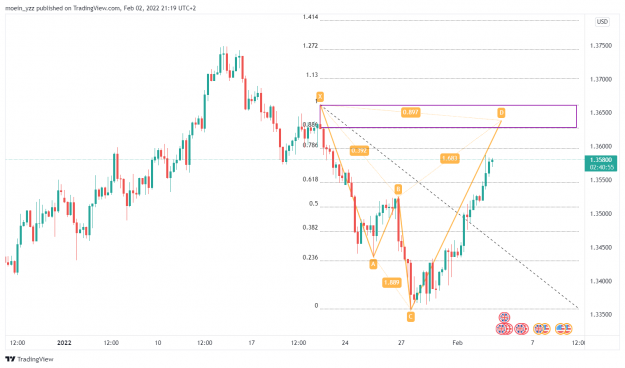The image size is (625, 368).
Task: Click the TradingView logo icon
Action: 10,359
